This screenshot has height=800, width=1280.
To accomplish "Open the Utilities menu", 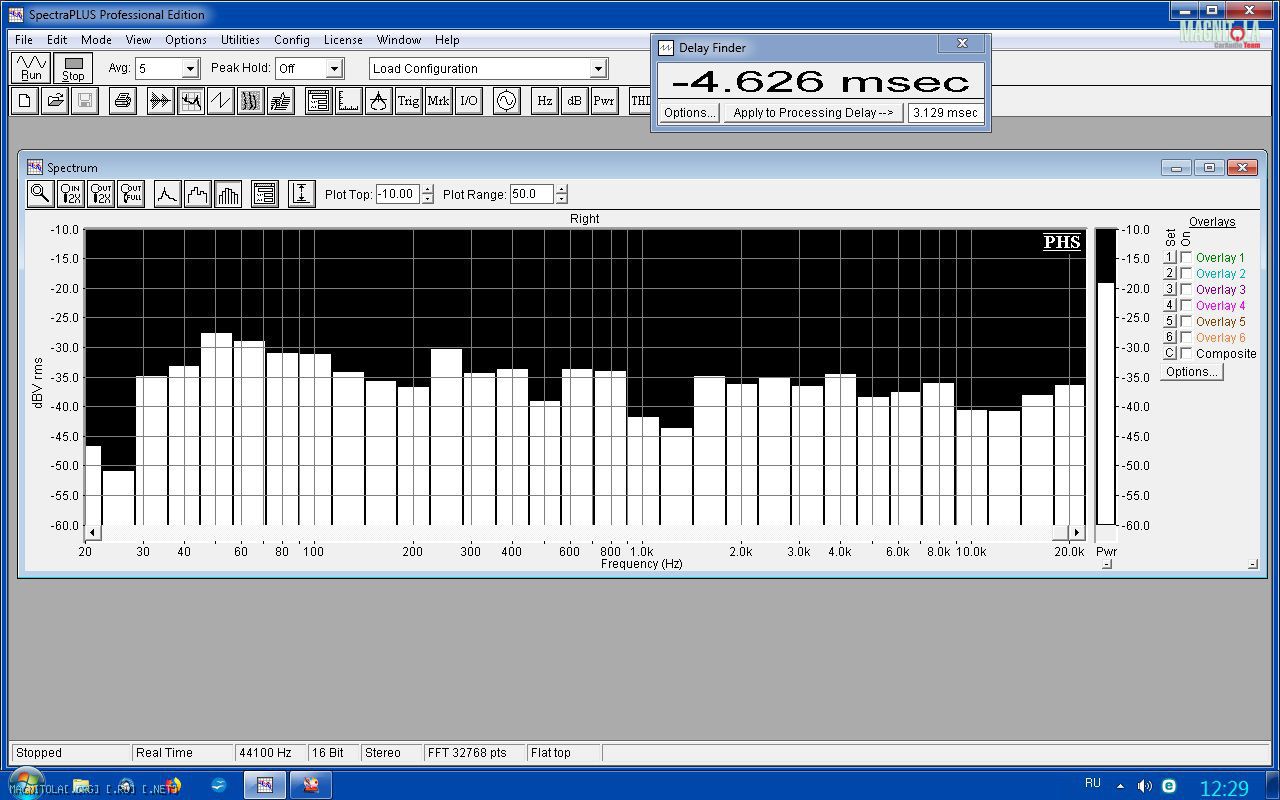I will [240, 40].
